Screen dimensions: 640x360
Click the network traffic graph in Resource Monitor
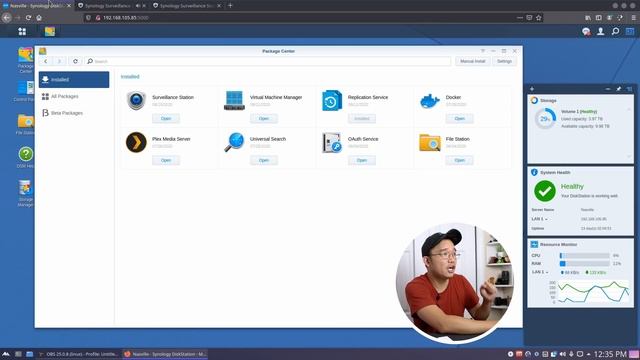click(594, 292)
